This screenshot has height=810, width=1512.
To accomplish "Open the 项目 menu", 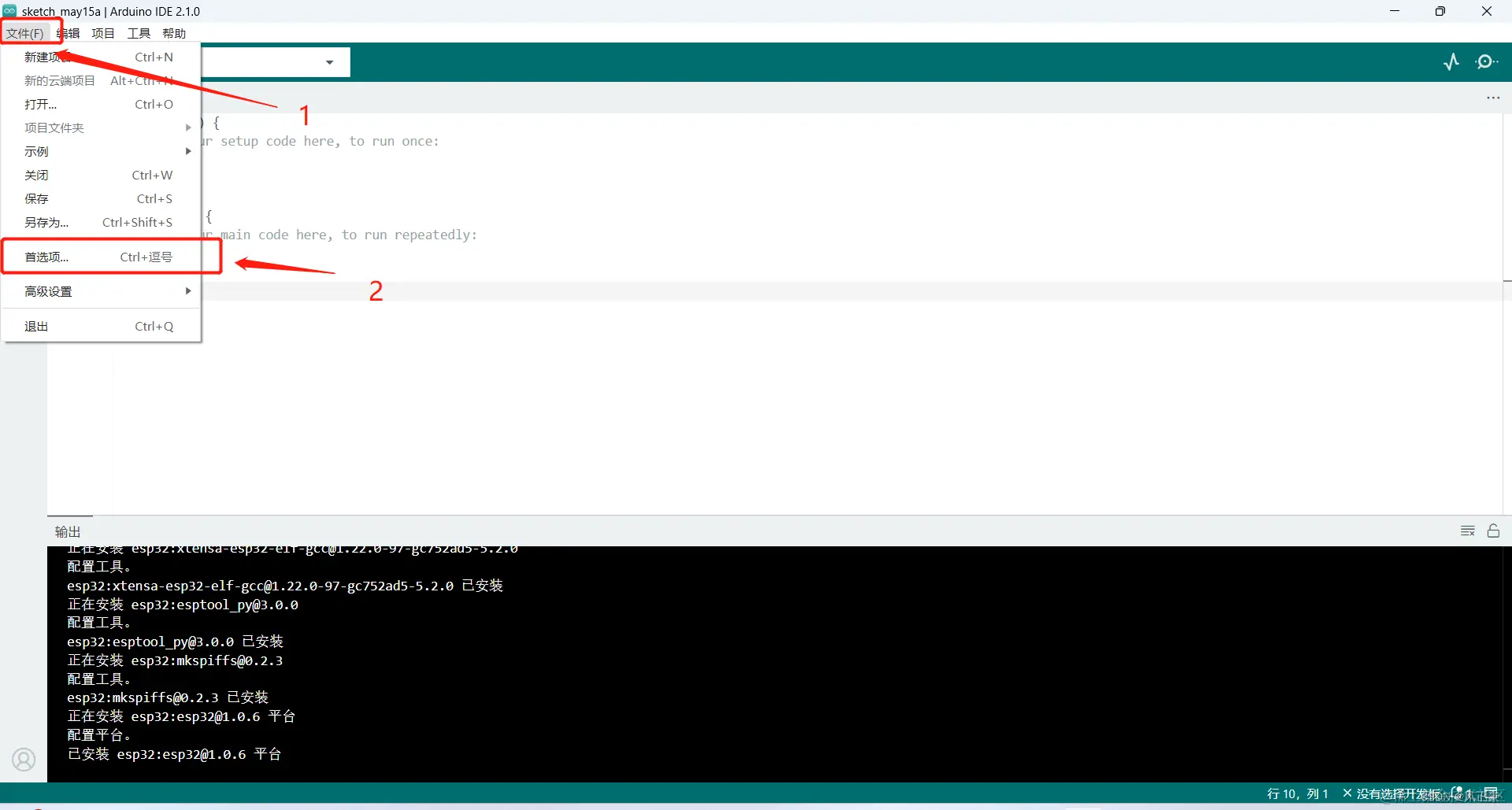I will [103, 33].
